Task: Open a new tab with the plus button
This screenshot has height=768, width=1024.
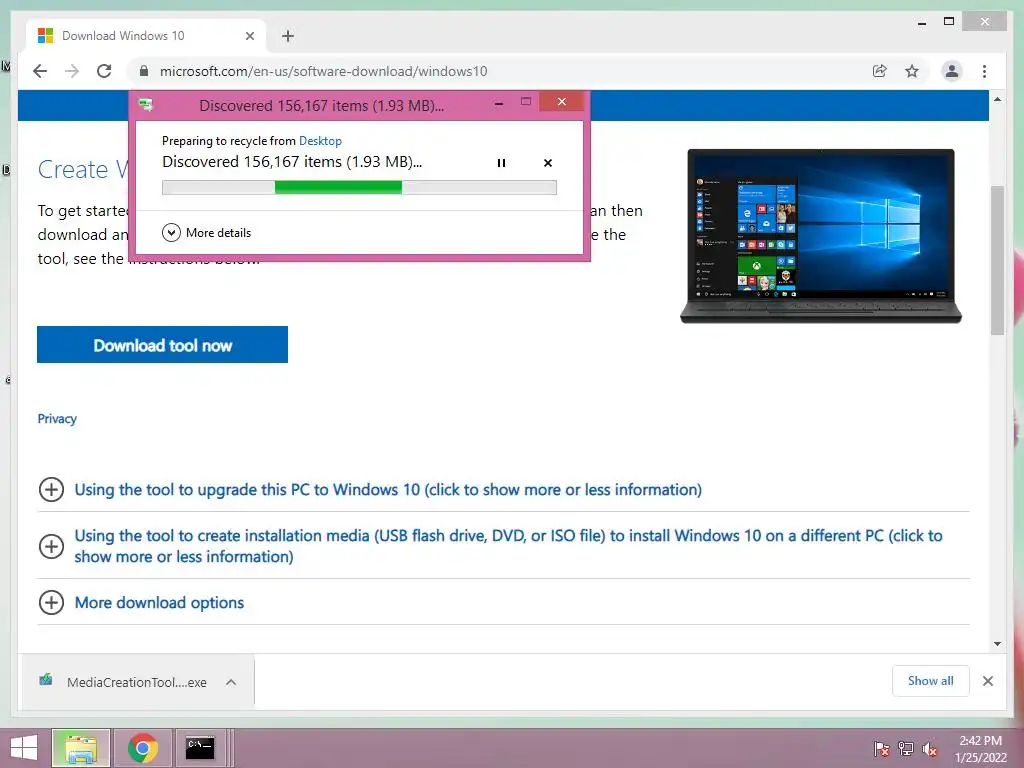Action: tap(288, 36)
